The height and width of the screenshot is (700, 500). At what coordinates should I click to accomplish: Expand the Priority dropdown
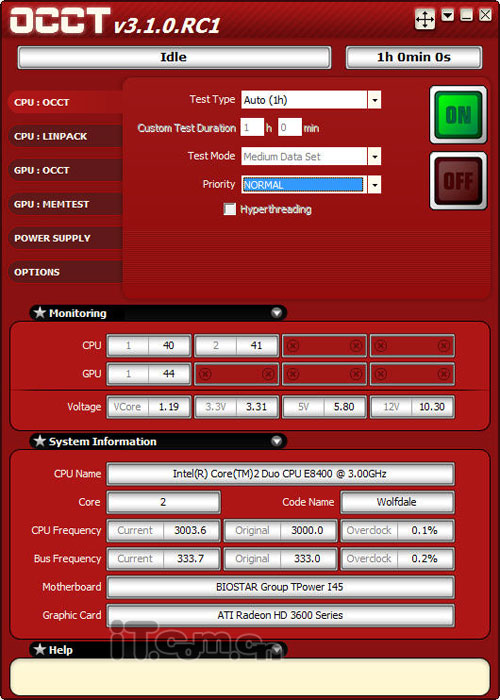pyautogui.click(x=374, y=184)
